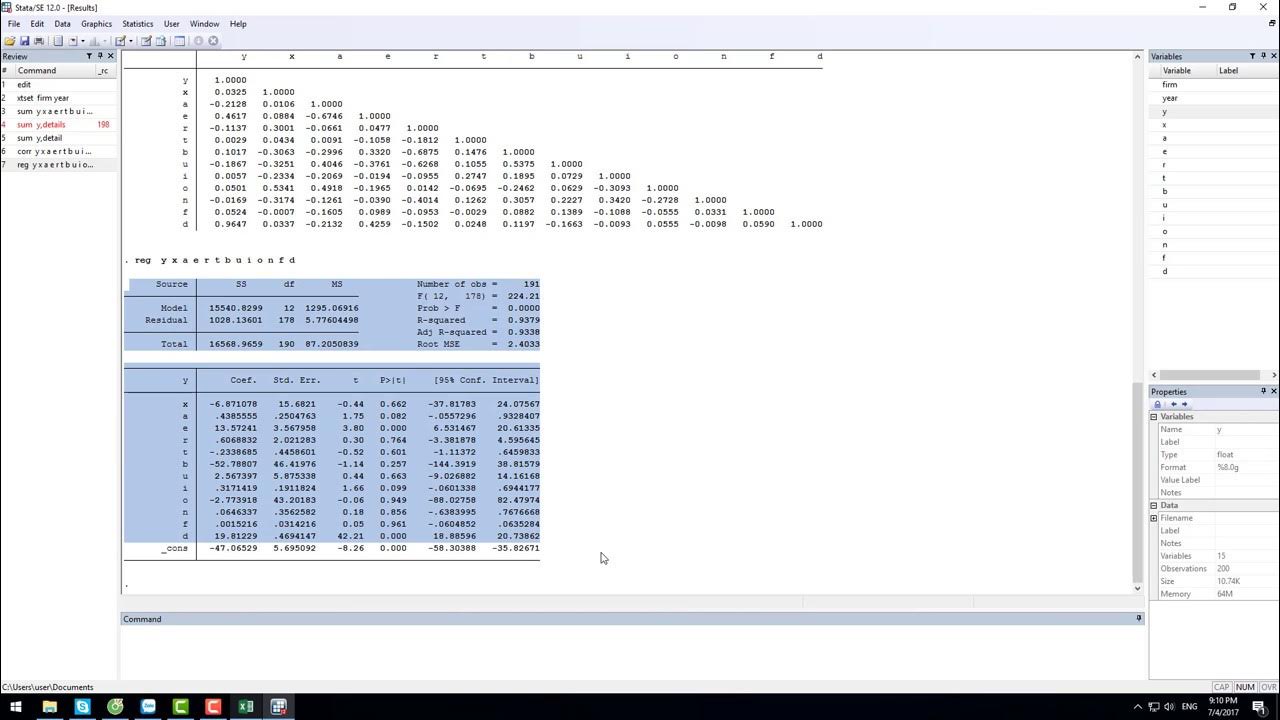Collapse the Variables section in Properties

tap(1154, 417)
